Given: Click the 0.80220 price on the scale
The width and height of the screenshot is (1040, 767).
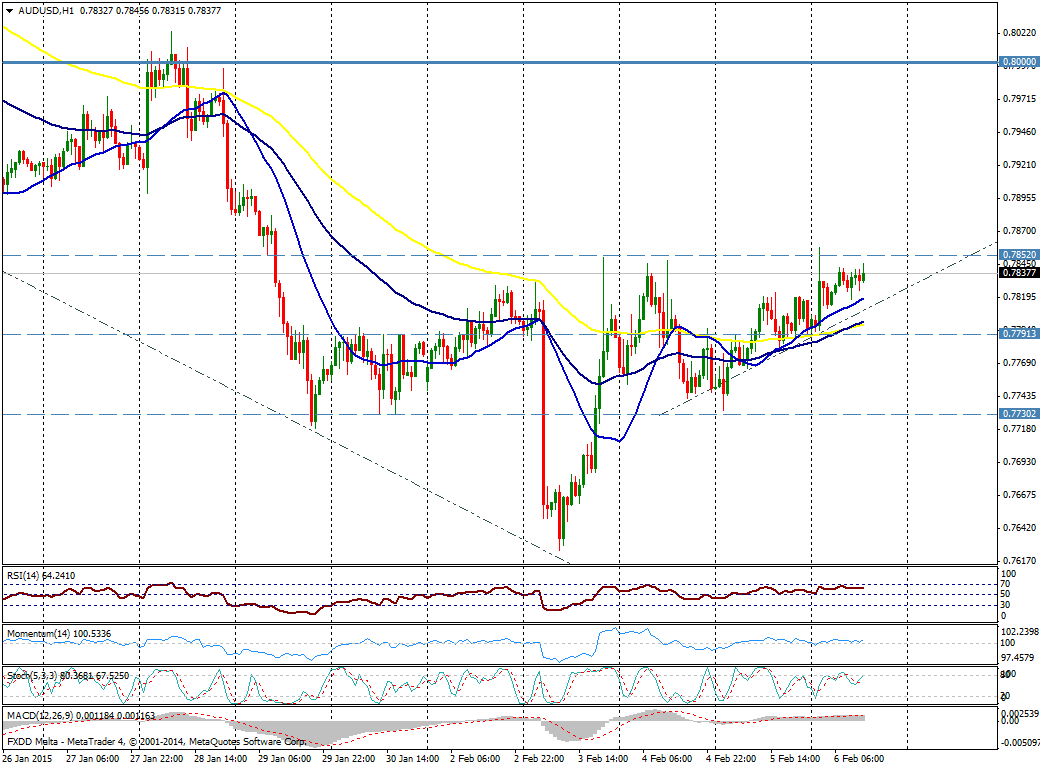Looking at the screenshot, I should (x=1018, y=33).
